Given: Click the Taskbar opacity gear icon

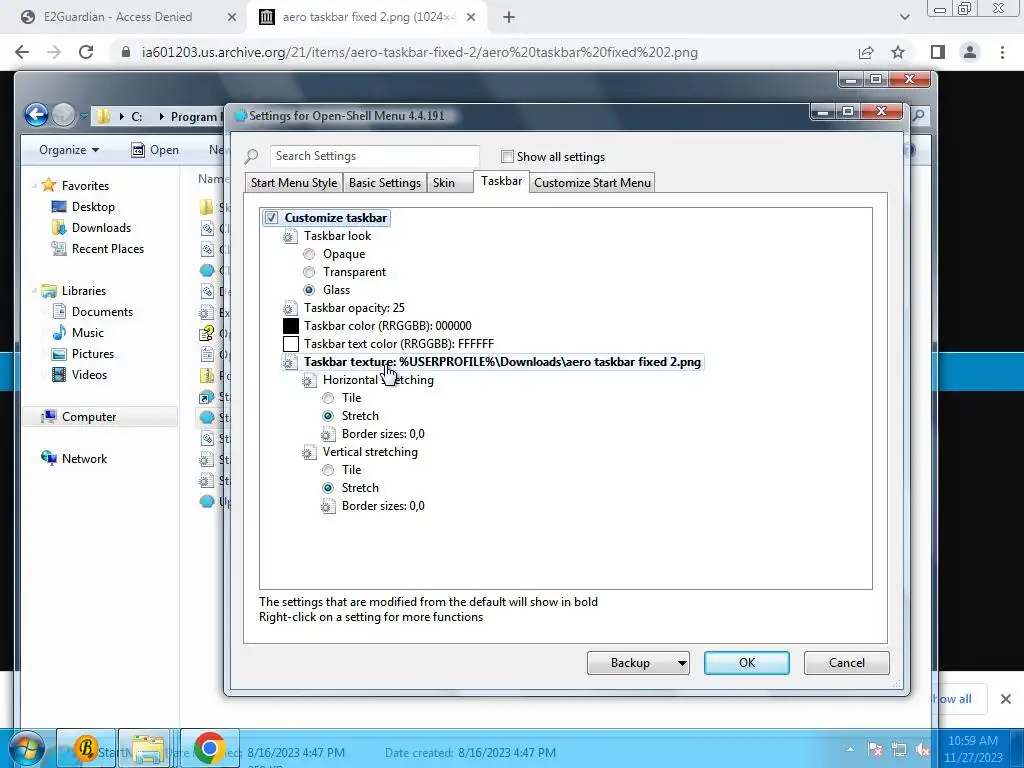Looking at the screenshot, I should 290,308.
